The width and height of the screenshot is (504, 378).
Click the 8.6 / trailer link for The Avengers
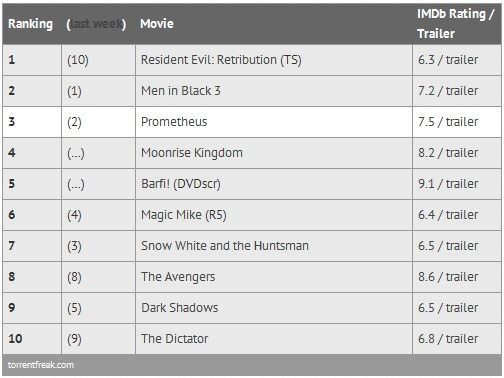point(448,277)
